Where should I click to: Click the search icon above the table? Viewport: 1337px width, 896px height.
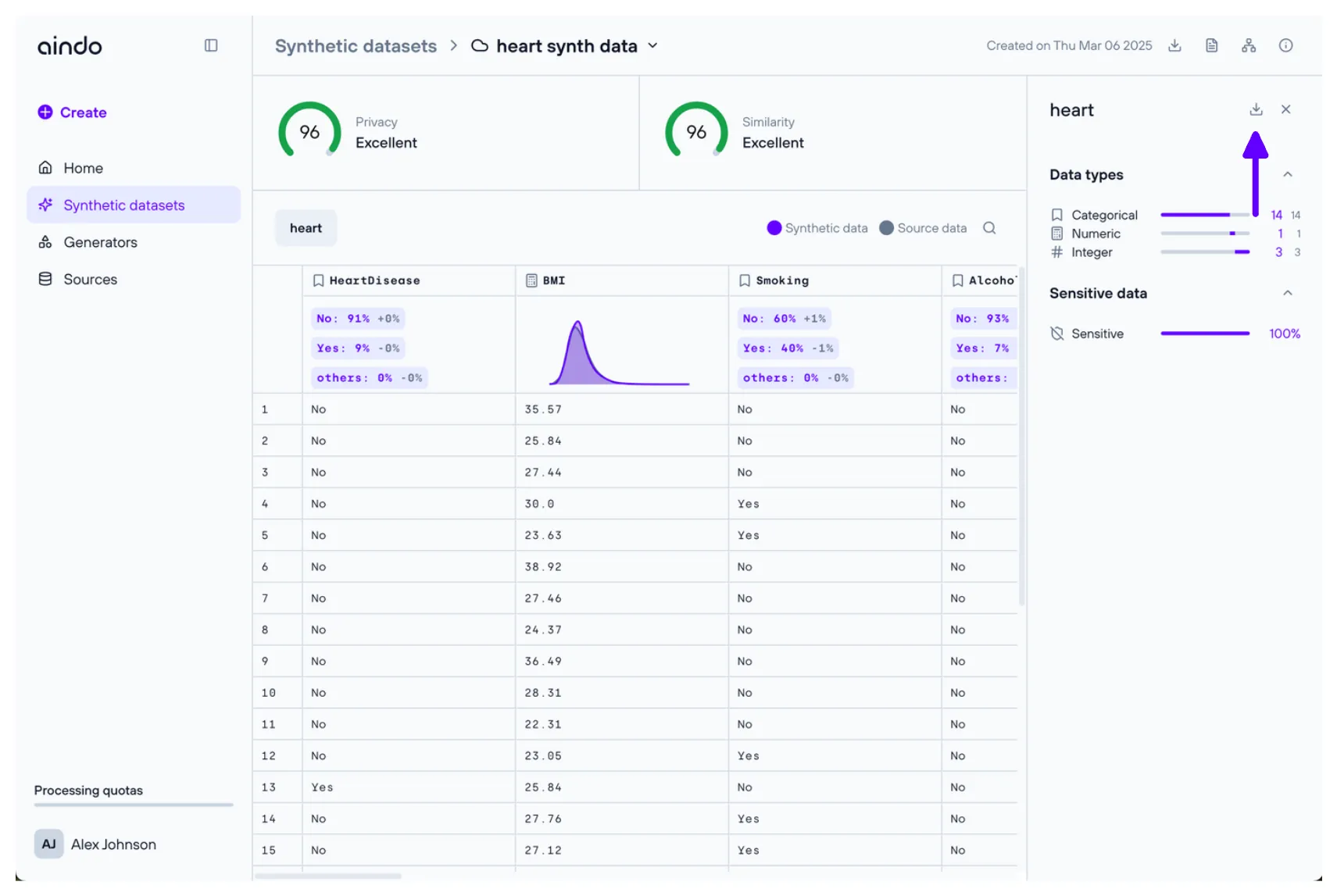(x=989, y=228)
